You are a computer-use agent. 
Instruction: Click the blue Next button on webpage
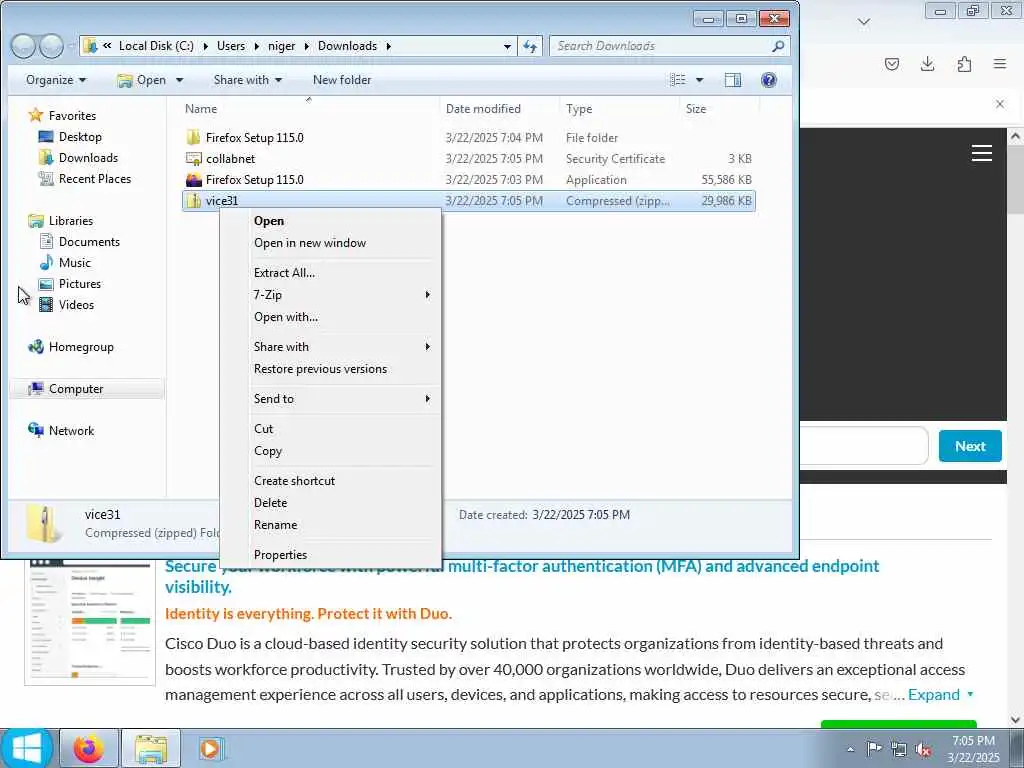coord(970,446)
